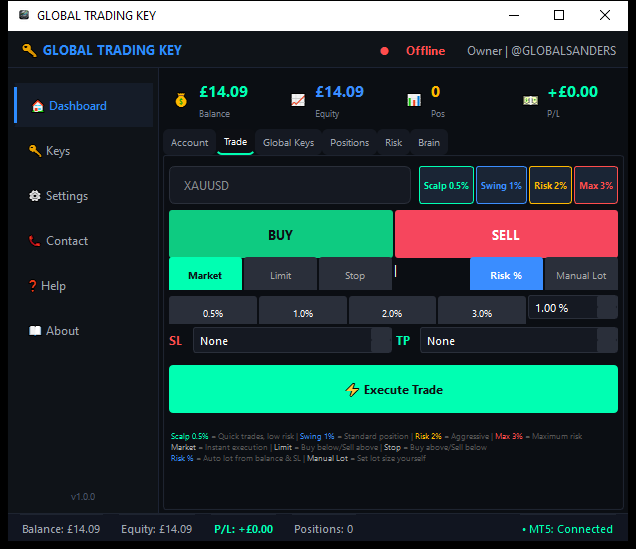The image size is (636, 549).
Task: Open the Global Keys tab
Action: (288, 143)
